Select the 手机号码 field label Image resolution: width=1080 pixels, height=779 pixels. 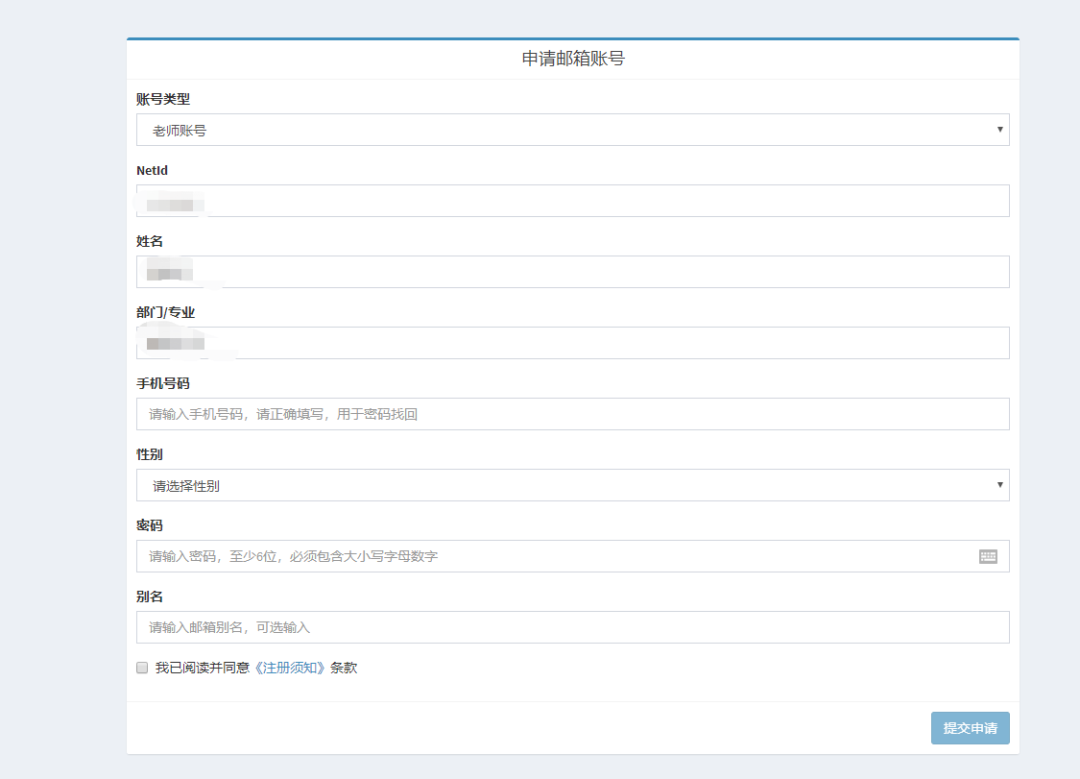[x=163, y=383]
